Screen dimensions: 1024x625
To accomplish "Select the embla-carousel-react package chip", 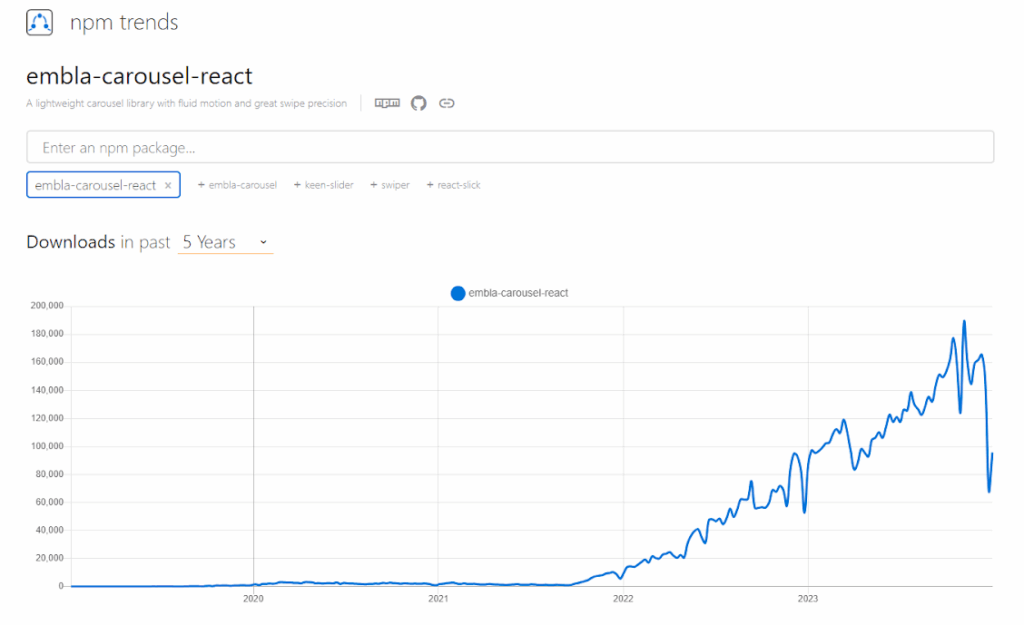I will [95, 185].
